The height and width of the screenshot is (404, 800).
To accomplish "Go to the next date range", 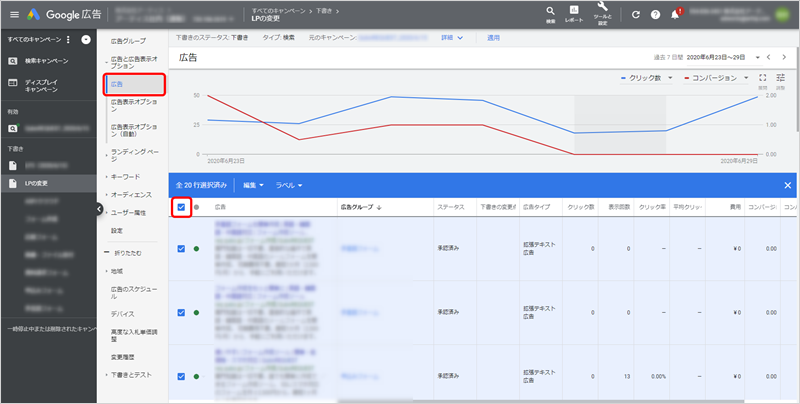I will point(784,57).
